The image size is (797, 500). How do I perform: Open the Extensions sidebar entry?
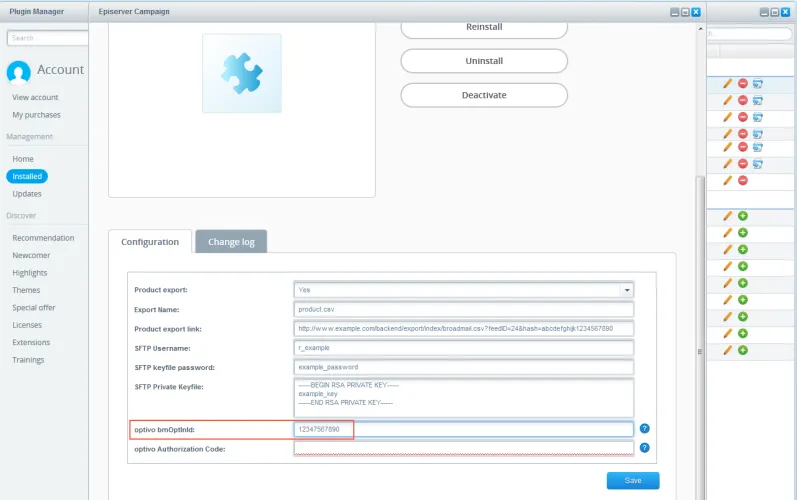(x=31, y=342)
